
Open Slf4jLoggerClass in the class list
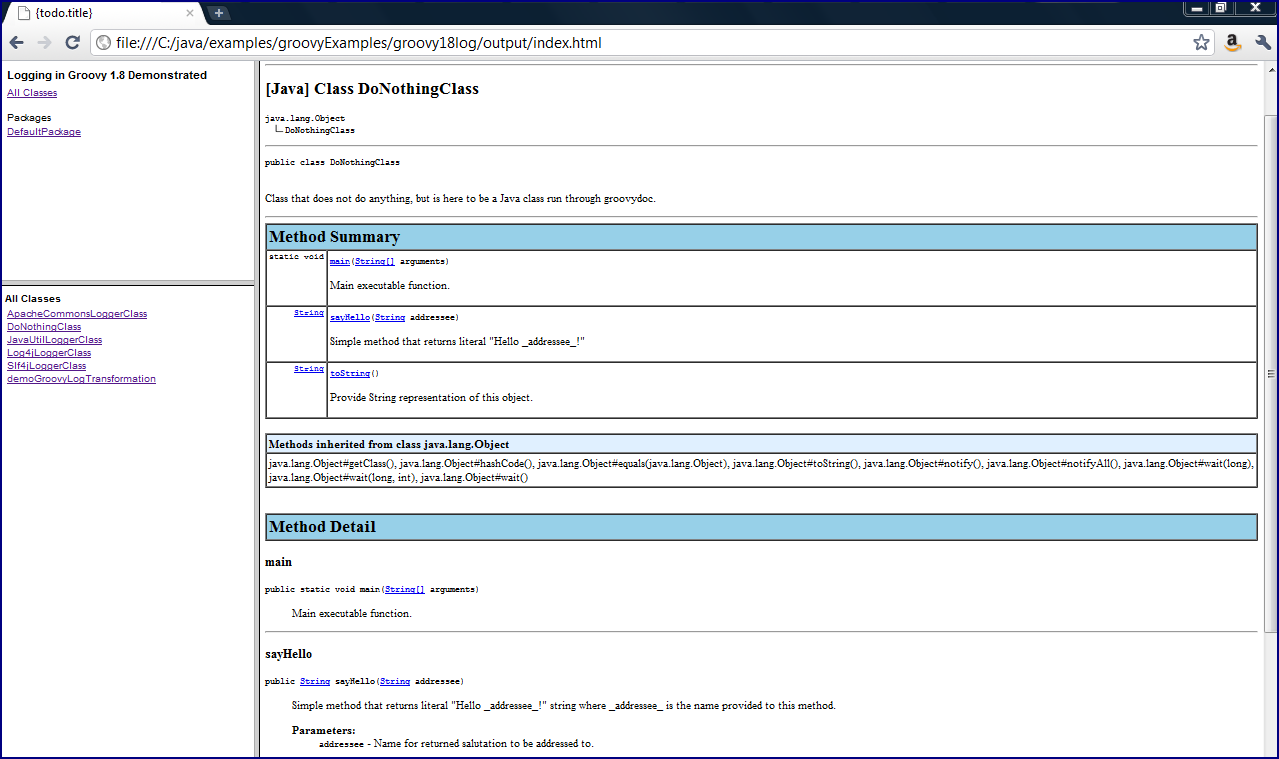click(47, 366)
